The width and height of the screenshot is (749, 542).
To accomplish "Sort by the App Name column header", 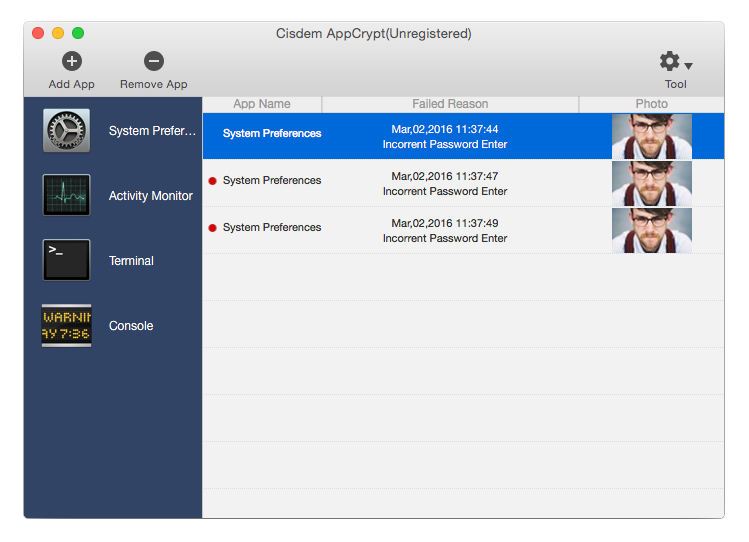I will click(262, 104).
